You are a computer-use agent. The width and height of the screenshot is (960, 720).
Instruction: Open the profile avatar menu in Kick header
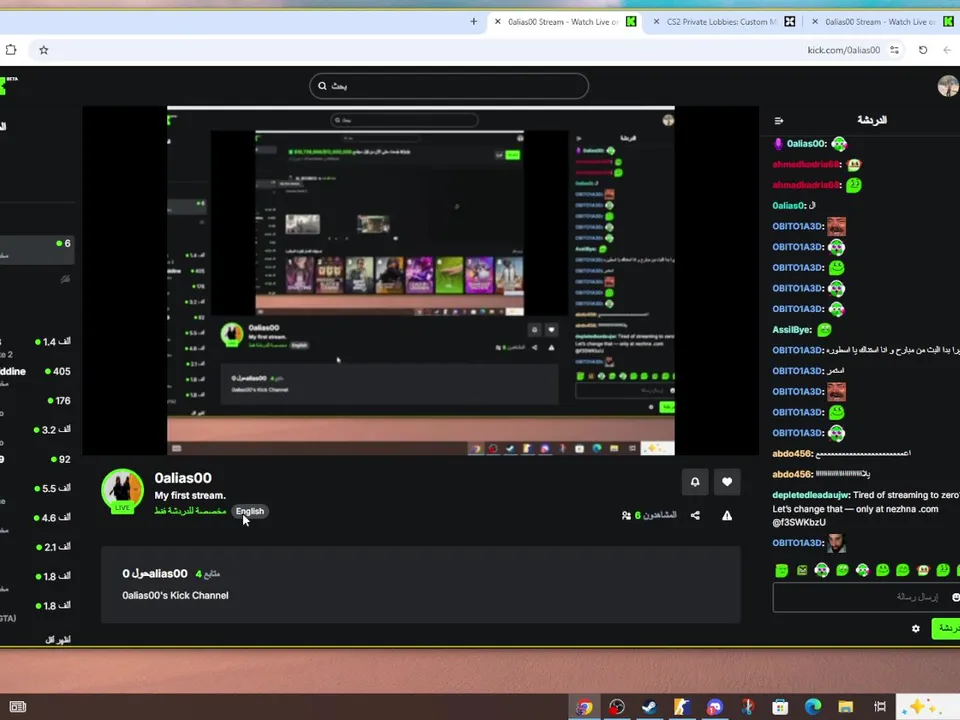(948, 86)
